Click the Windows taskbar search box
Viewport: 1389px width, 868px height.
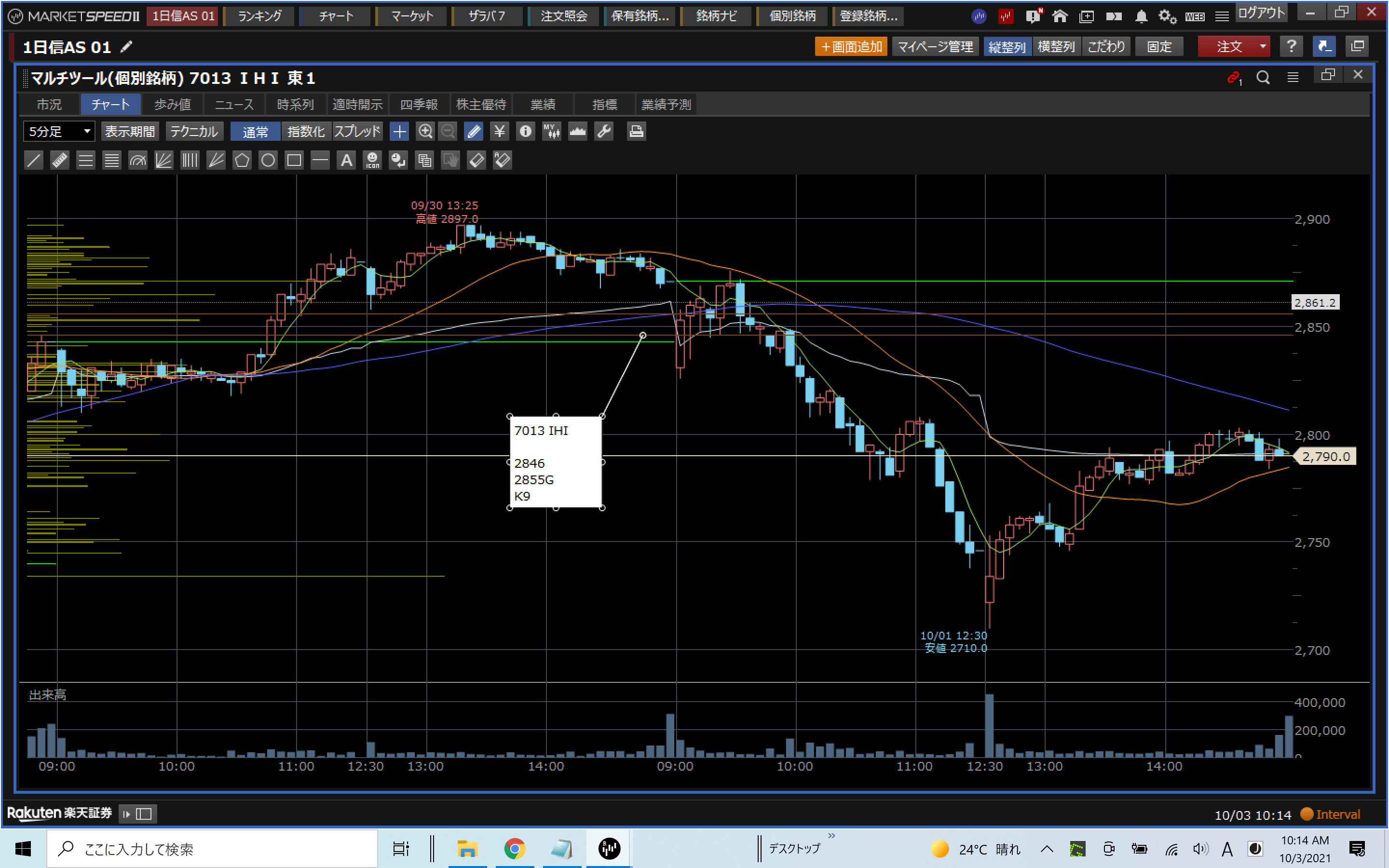[x=212, y=849]
